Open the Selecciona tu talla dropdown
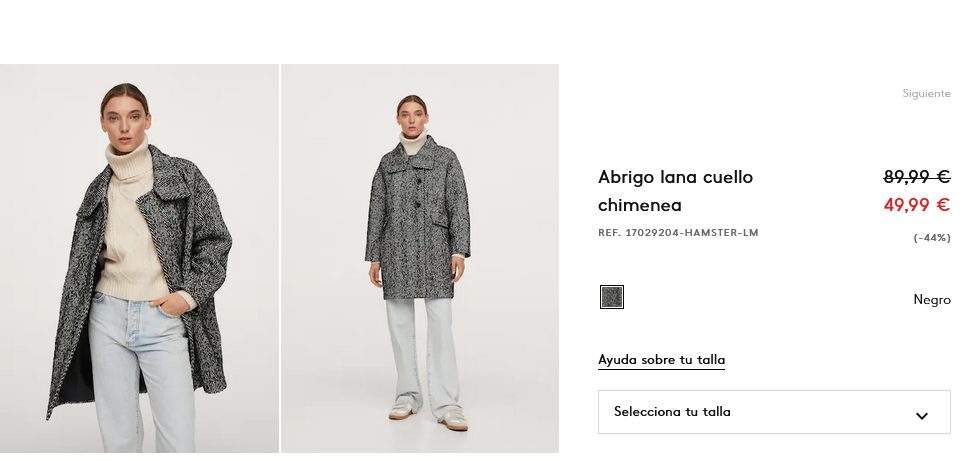Viewport: 973px width, 461px height. [x=774, y=412]
